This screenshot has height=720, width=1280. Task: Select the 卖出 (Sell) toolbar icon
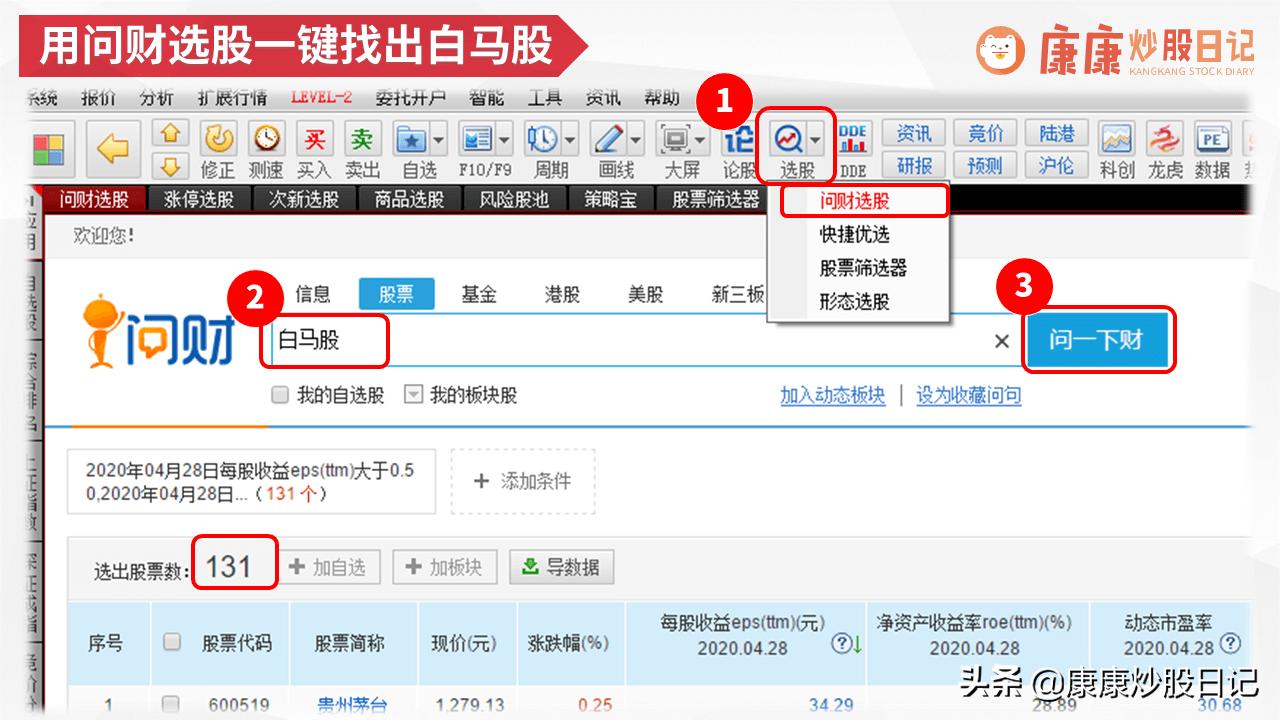click(363, 140)
